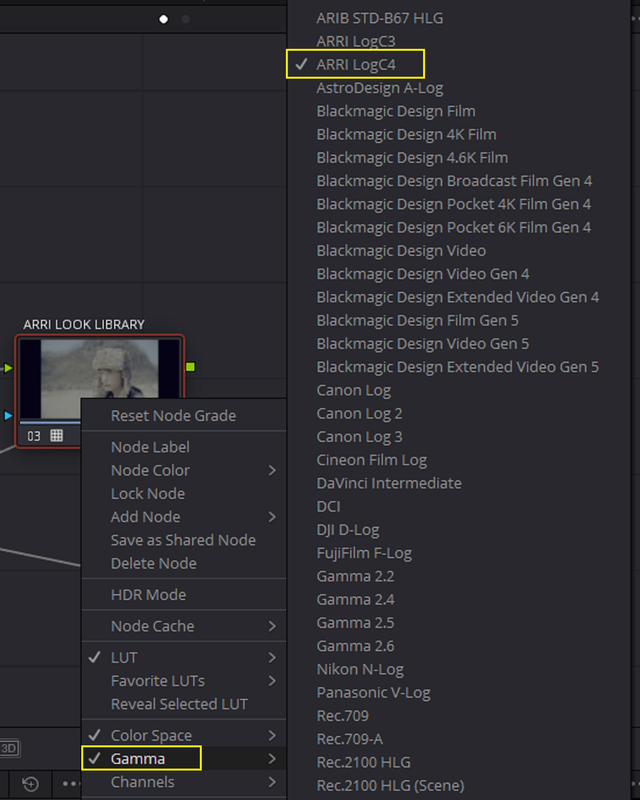This screenshot has width=640, height=800.
Task: Click the reset history icon
Action: click(x=31, y=784)
